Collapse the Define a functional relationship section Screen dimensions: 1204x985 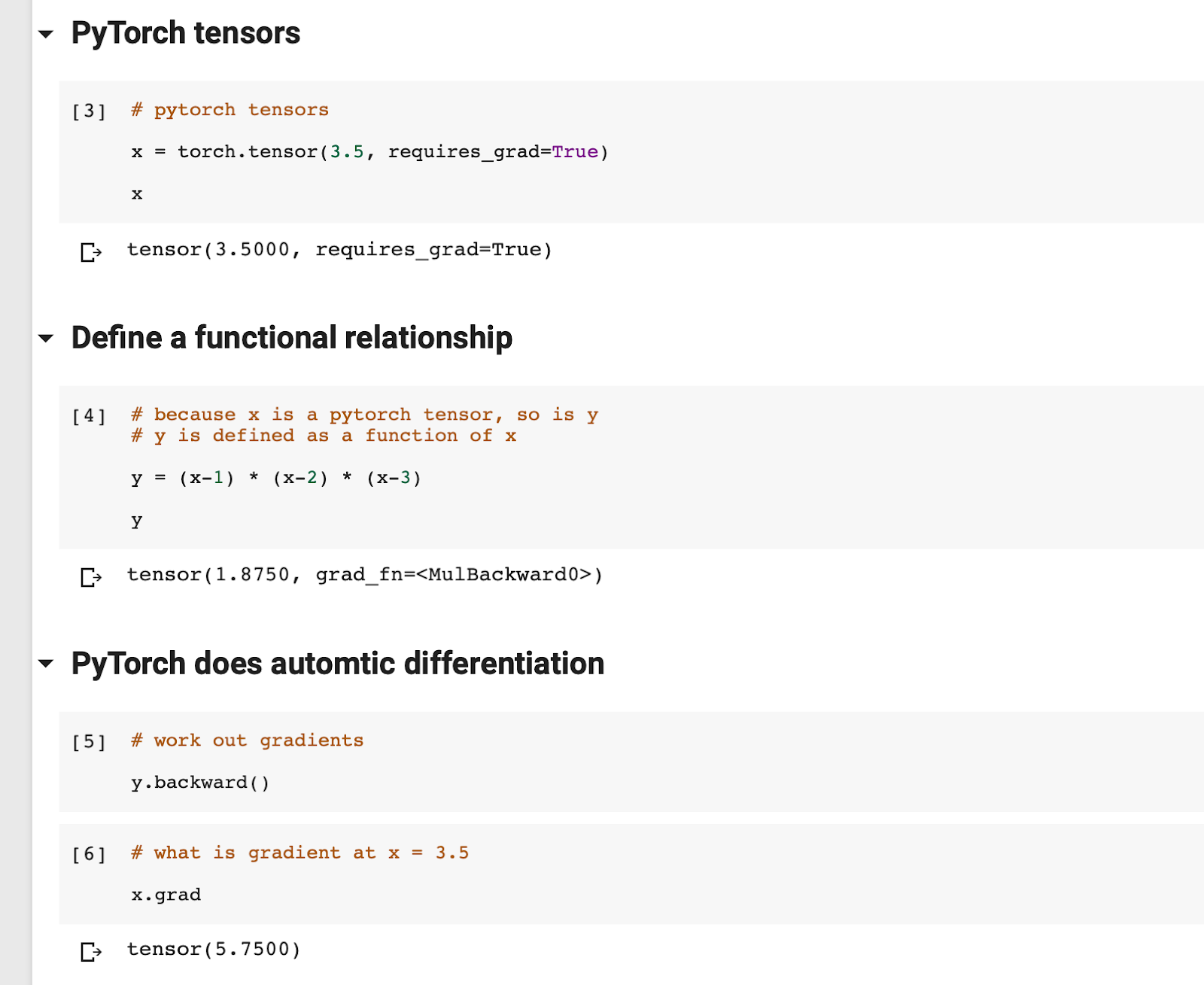47,339
